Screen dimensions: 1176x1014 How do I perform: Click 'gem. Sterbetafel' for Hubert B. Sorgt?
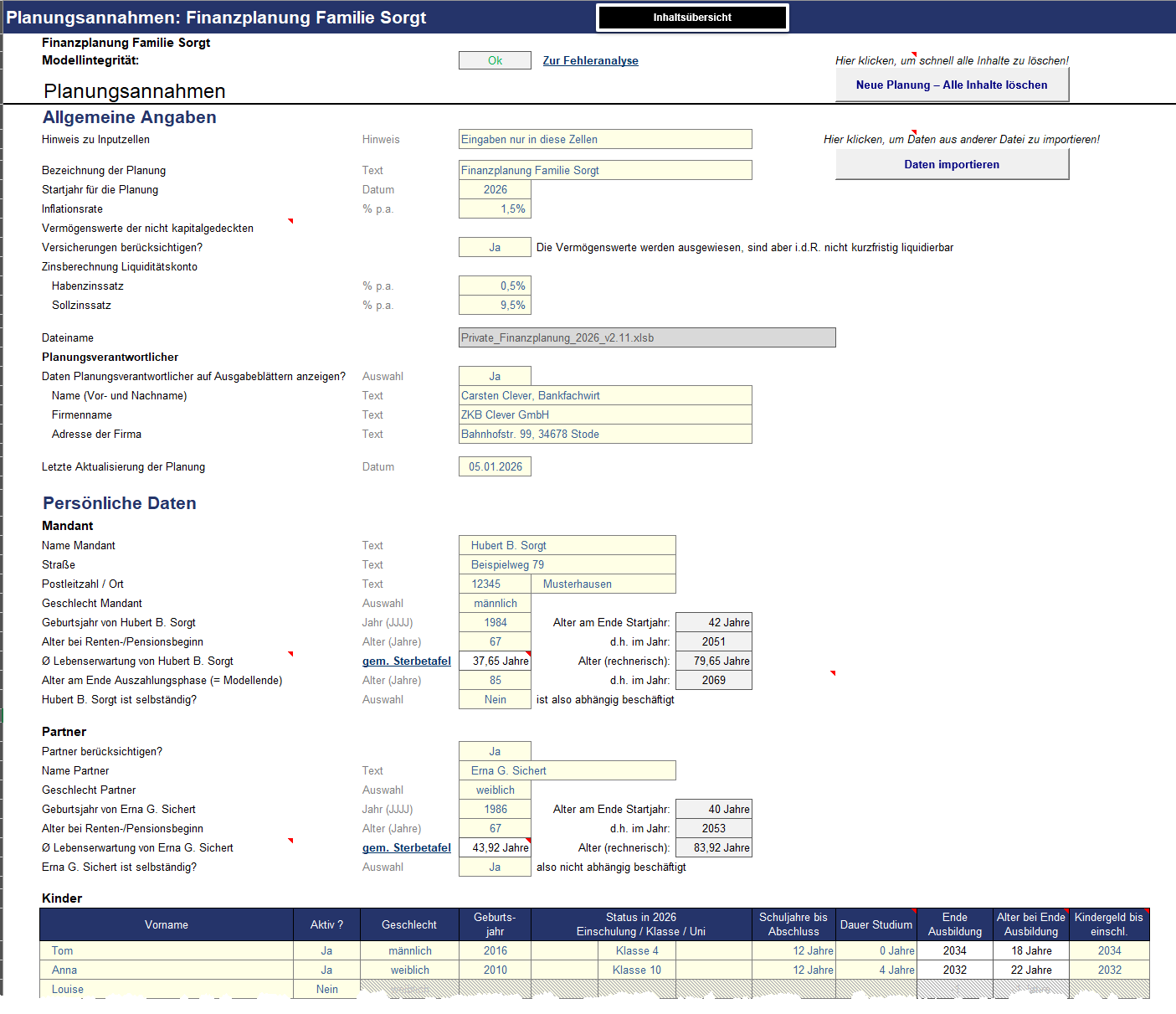pyautogui.click(x=406, y=661)
